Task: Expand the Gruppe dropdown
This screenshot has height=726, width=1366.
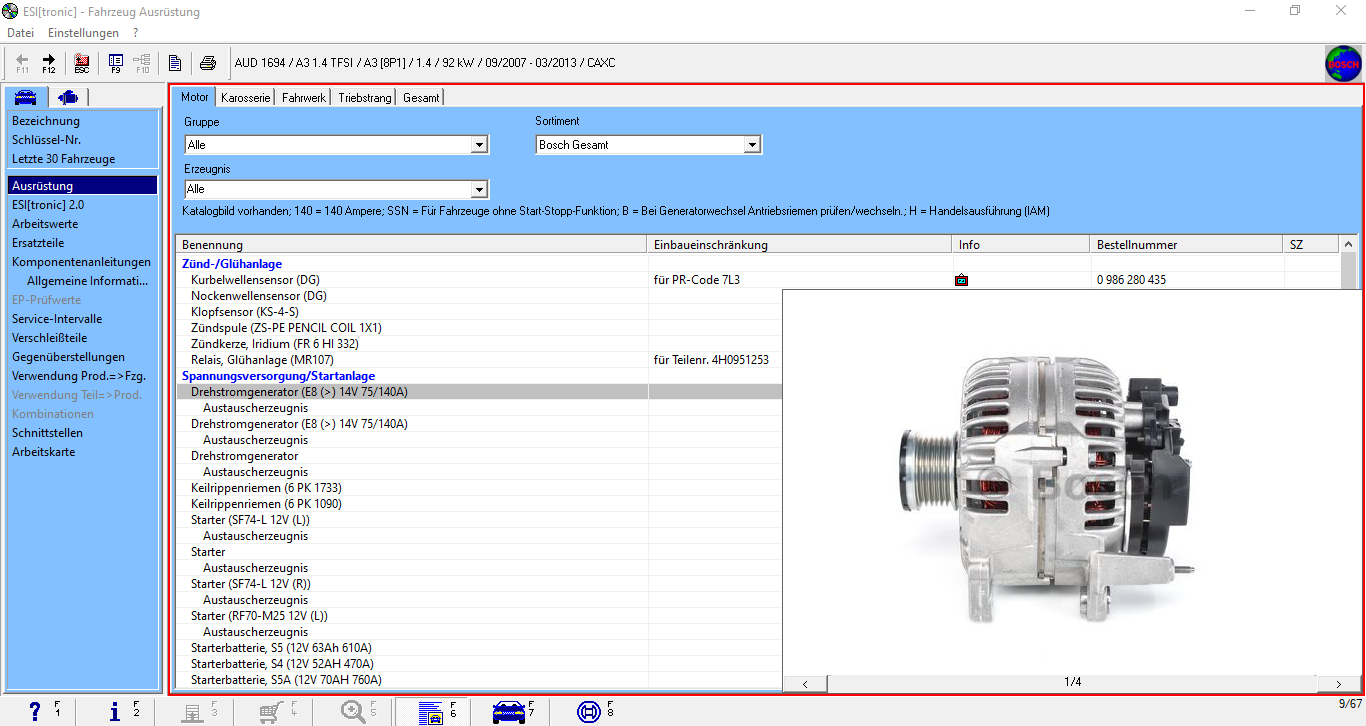Action: coord(479,145)
